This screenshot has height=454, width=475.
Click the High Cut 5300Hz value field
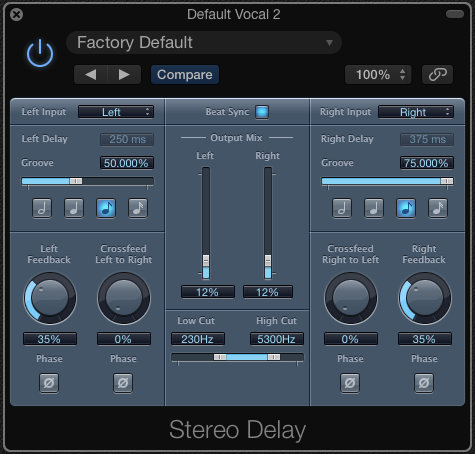277,339
